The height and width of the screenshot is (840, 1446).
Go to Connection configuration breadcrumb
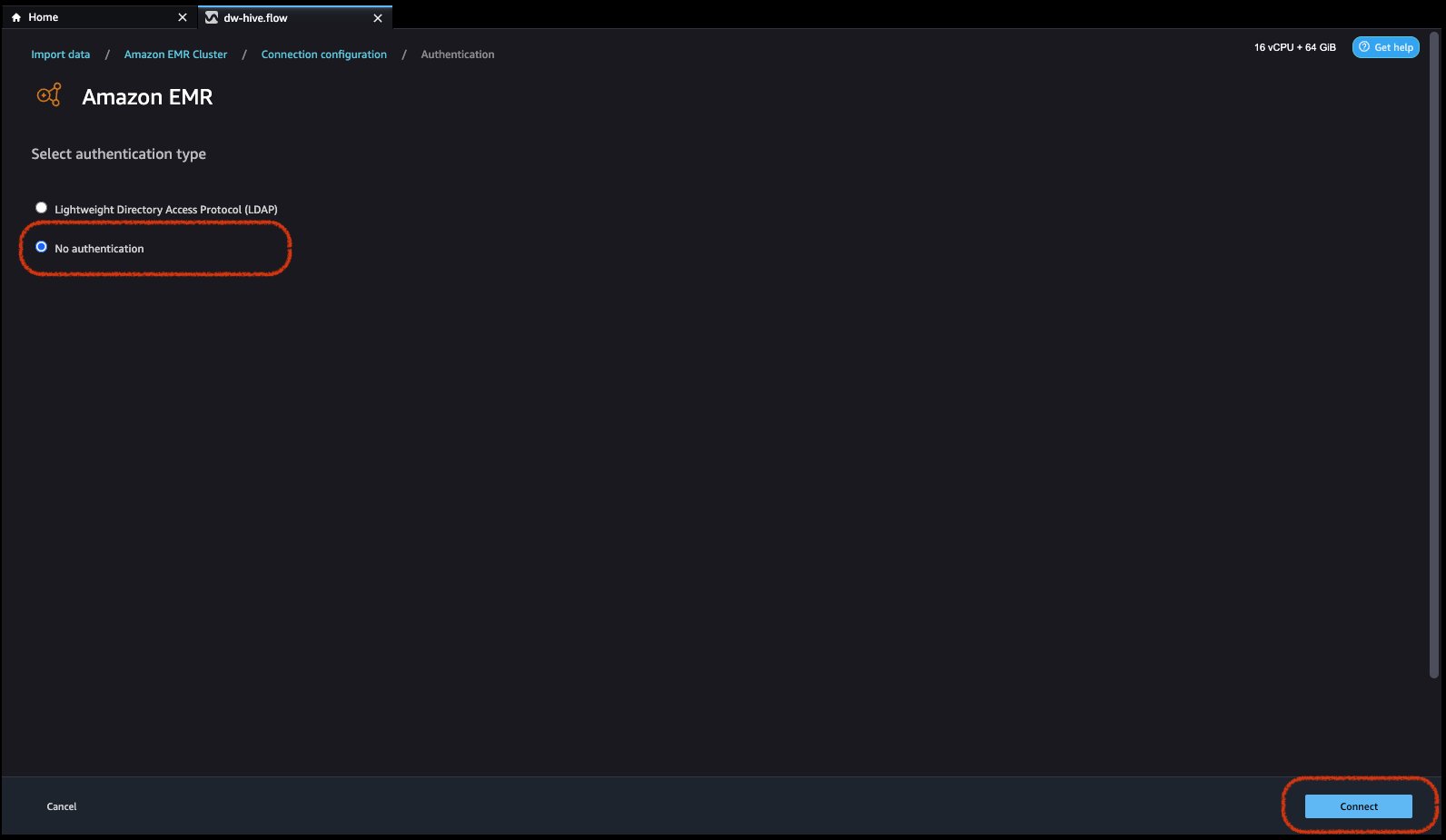(324, 54)
